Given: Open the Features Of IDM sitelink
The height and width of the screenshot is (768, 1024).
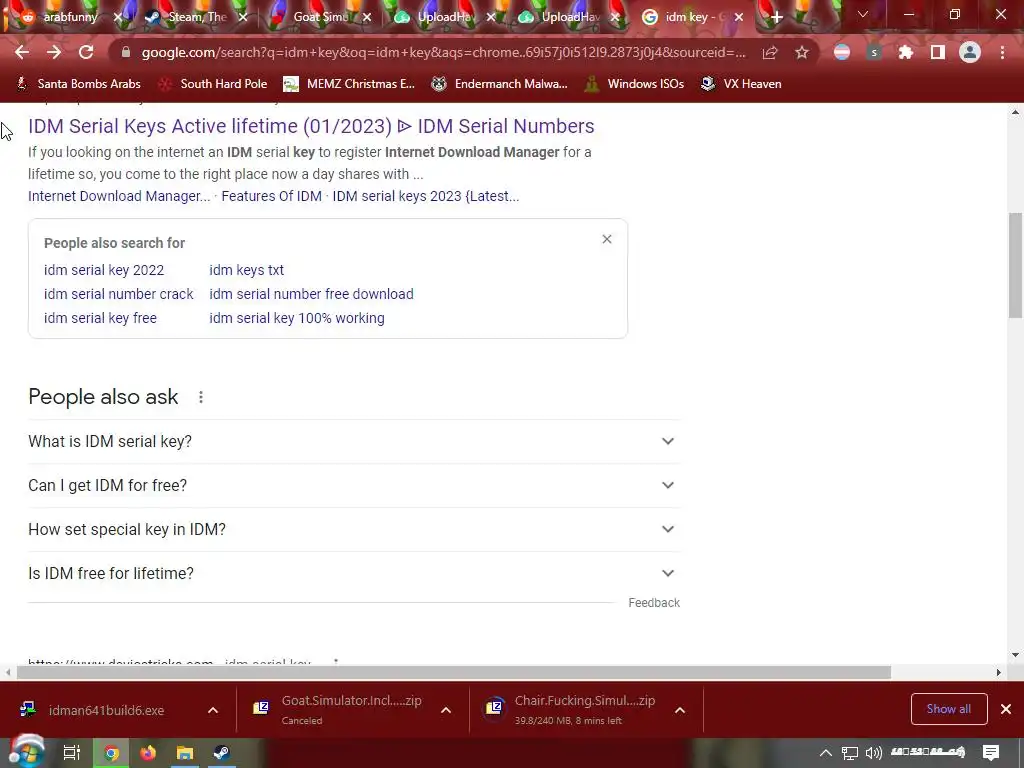Looking at the screenshot, I should (x=271, y=196).
